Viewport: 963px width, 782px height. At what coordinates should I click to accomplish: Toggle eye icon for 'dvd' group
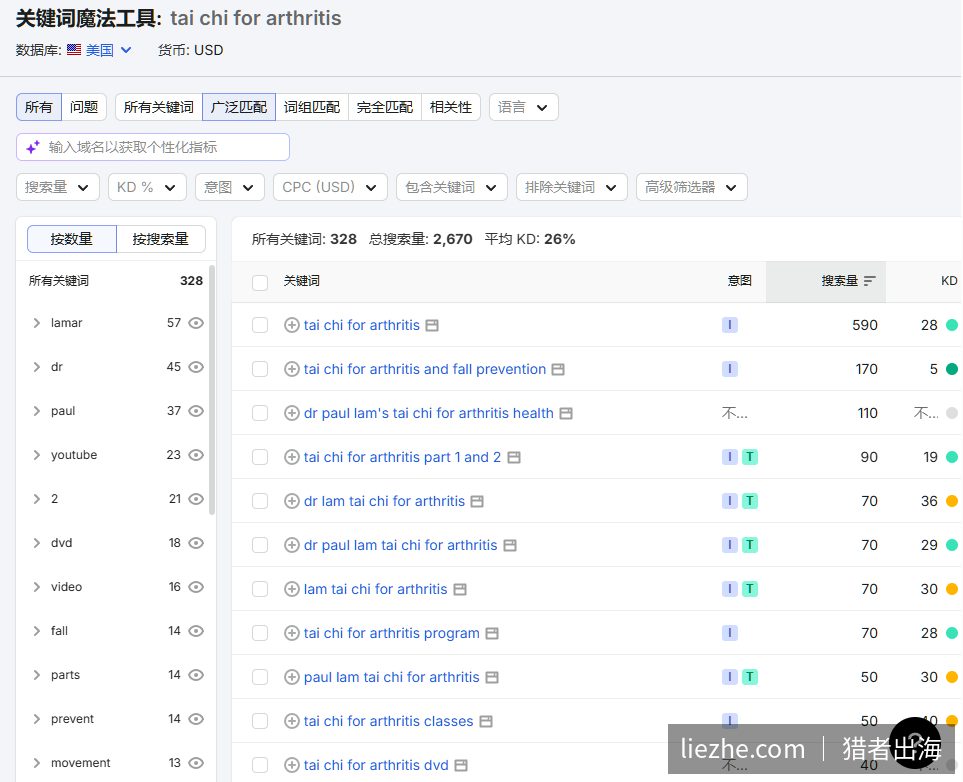click(x=196, y=543)
